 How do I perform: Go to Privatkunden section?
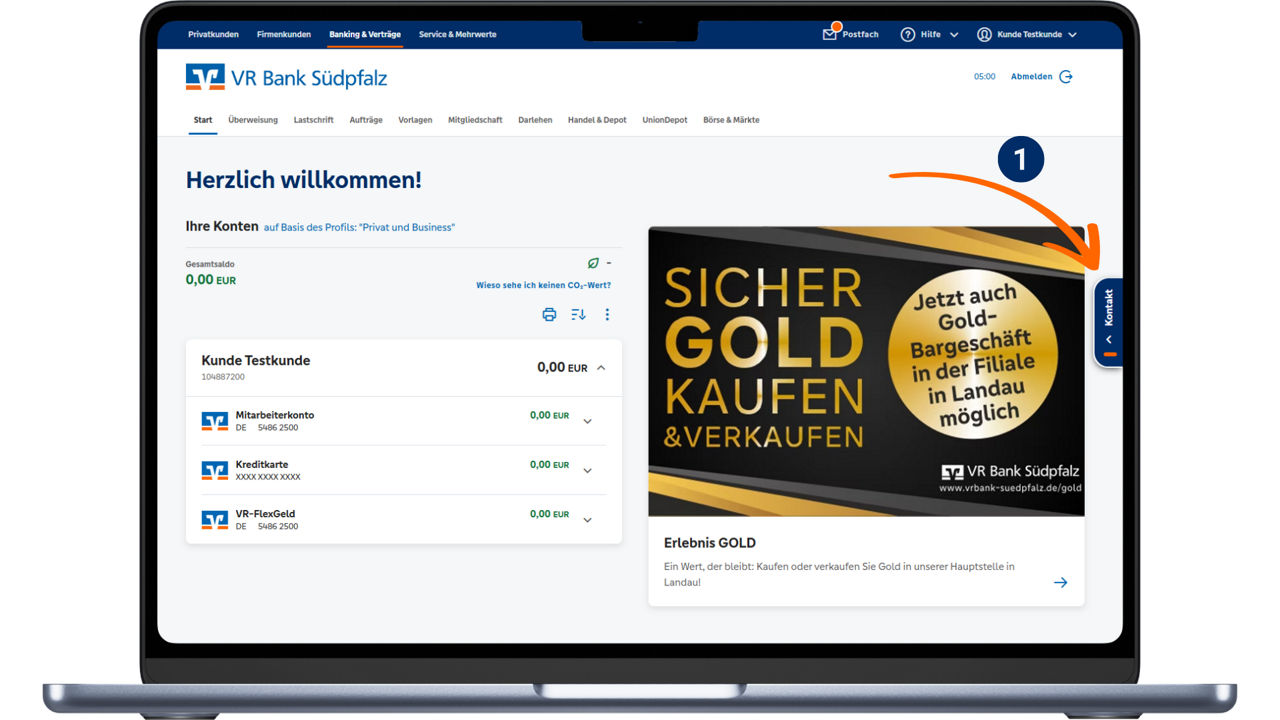pos(213,34)
